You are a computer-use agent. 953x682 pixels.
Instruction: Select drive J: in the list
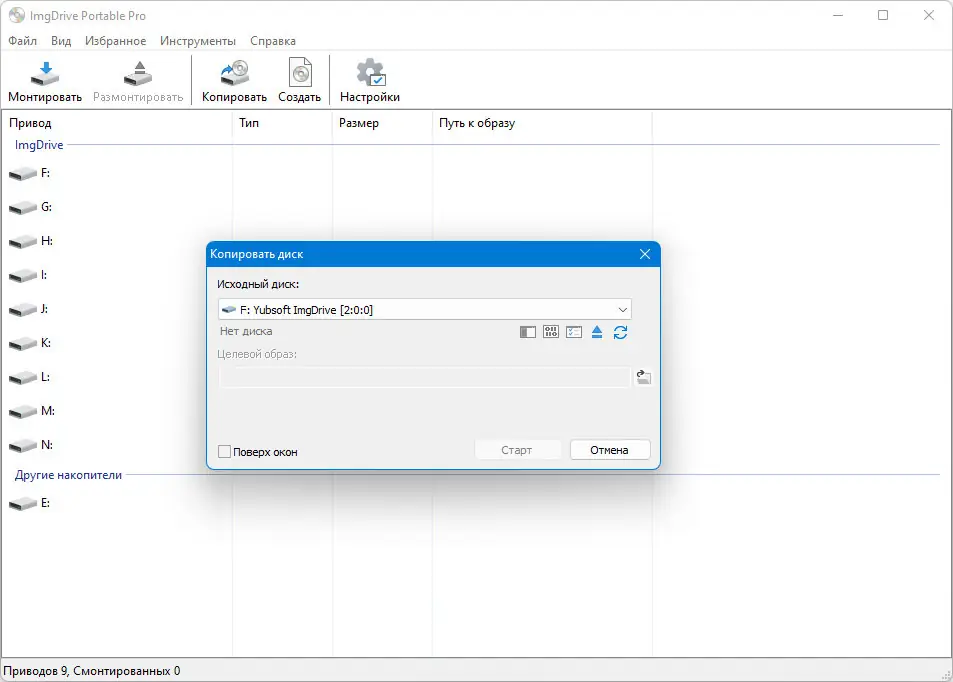tap(29, 309)
